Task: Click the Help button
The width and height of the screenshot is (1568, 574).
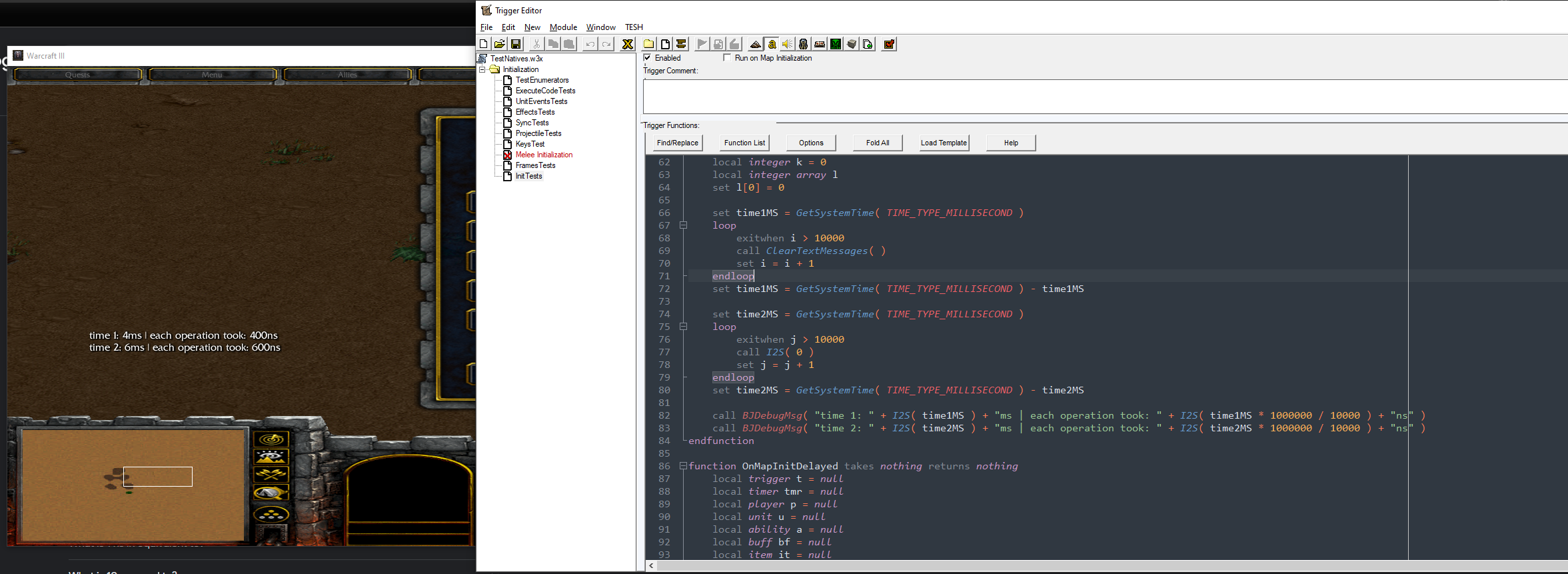Action: point(1011,143)
